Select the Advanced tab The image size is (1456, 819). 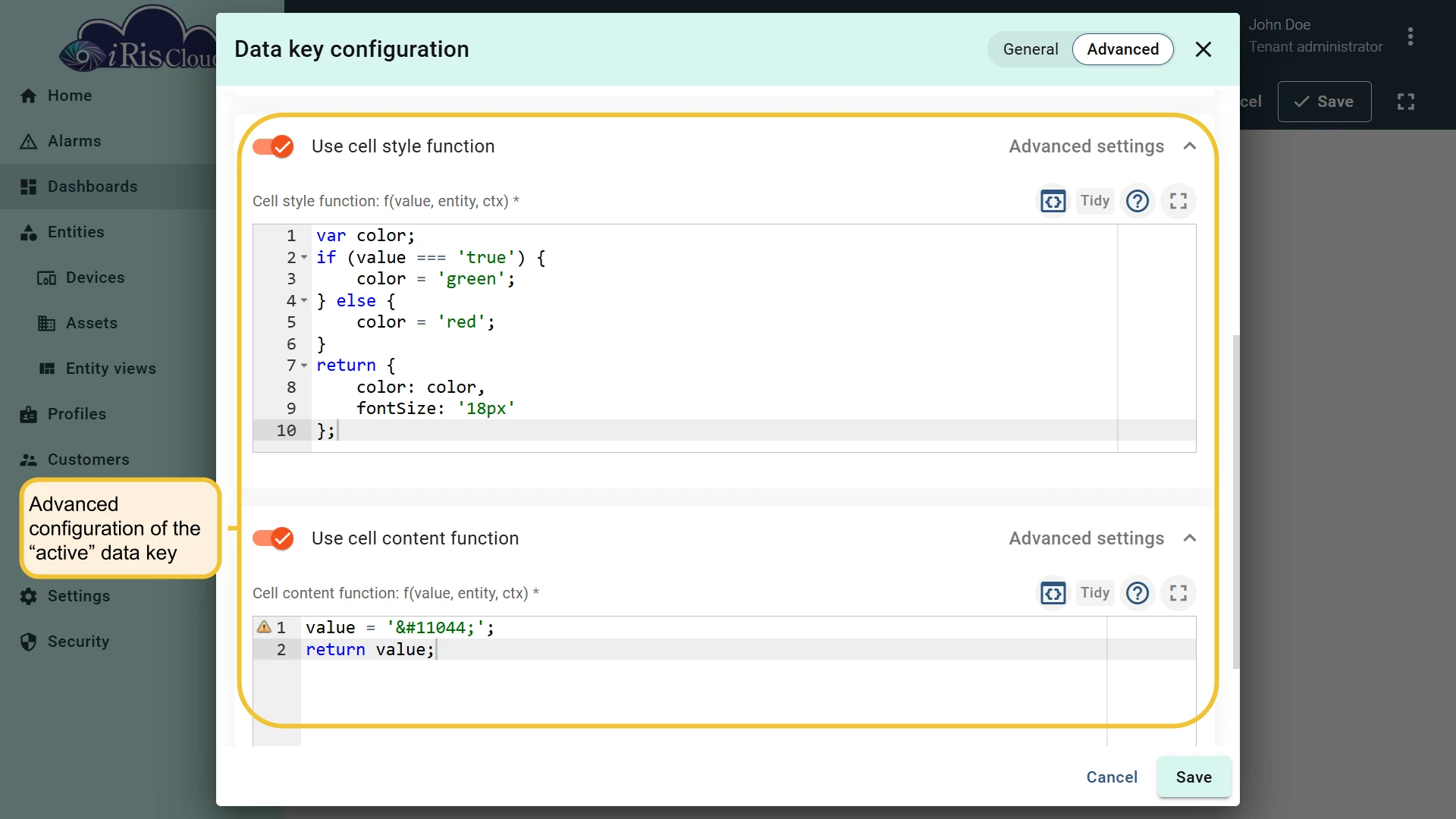1123,49
